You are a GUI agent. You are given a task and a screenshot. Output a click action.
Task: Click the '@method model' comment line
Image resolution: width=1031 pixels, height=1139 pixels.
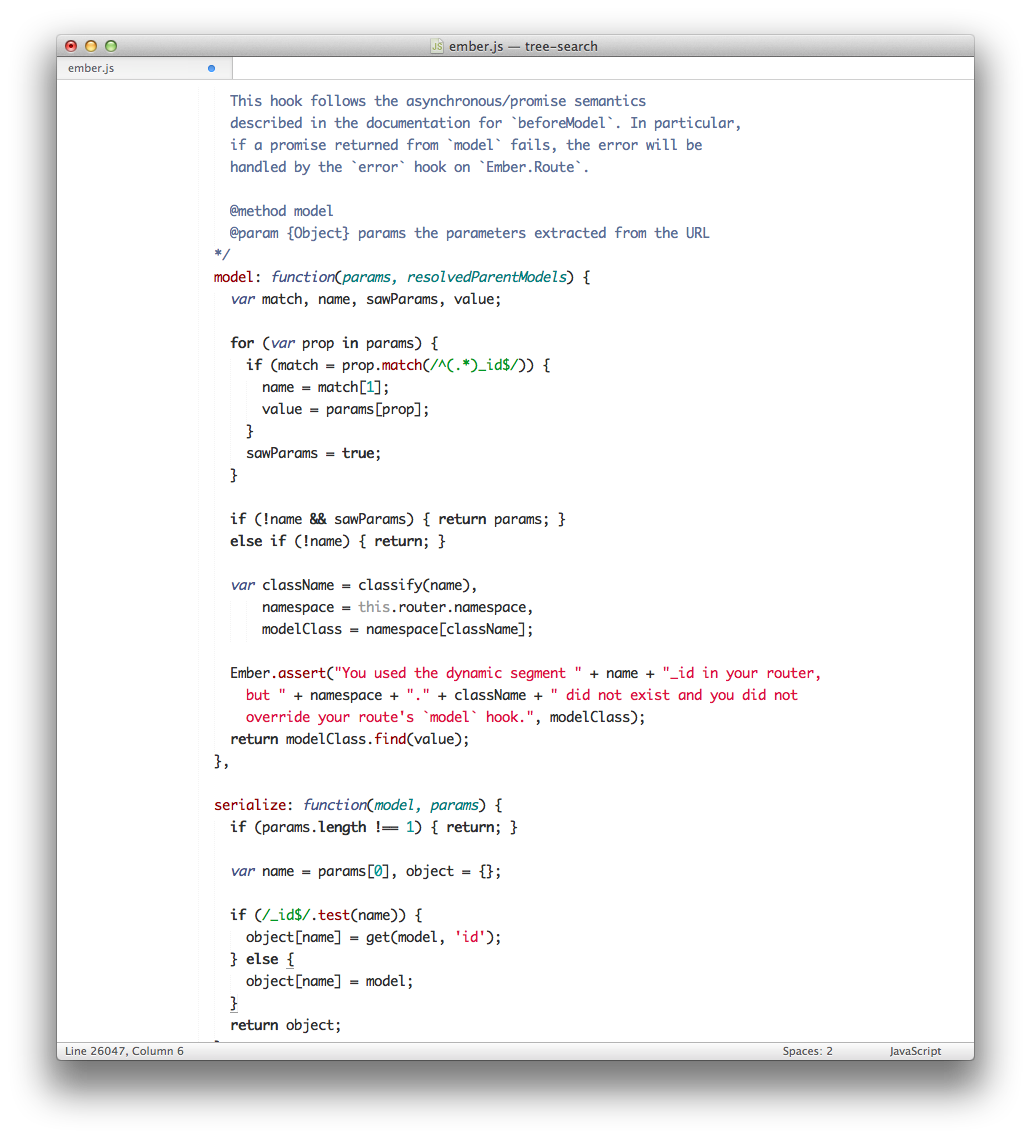coord(282,211)
